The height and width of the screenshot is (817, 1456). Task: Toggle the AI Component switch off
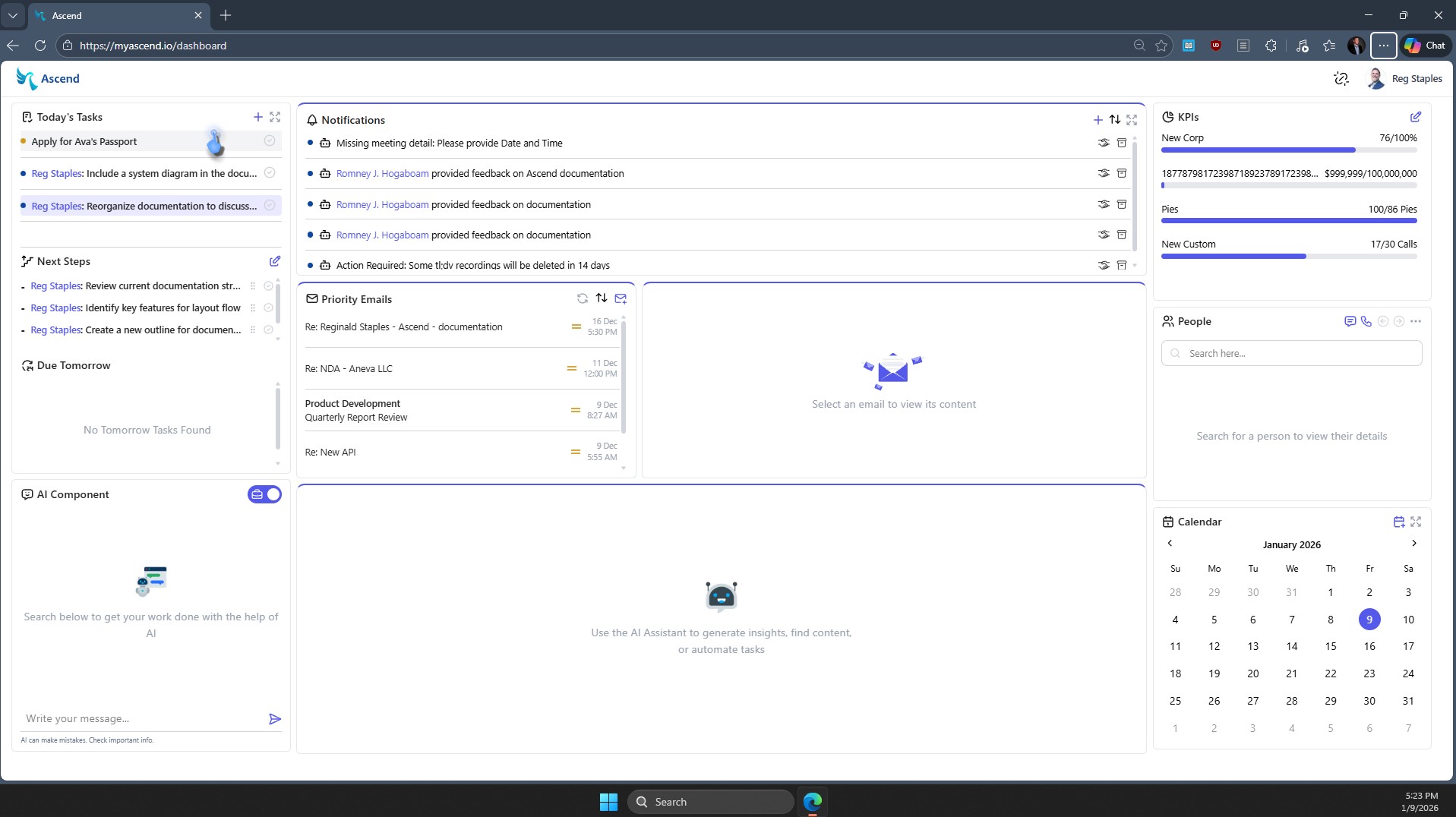273,494
